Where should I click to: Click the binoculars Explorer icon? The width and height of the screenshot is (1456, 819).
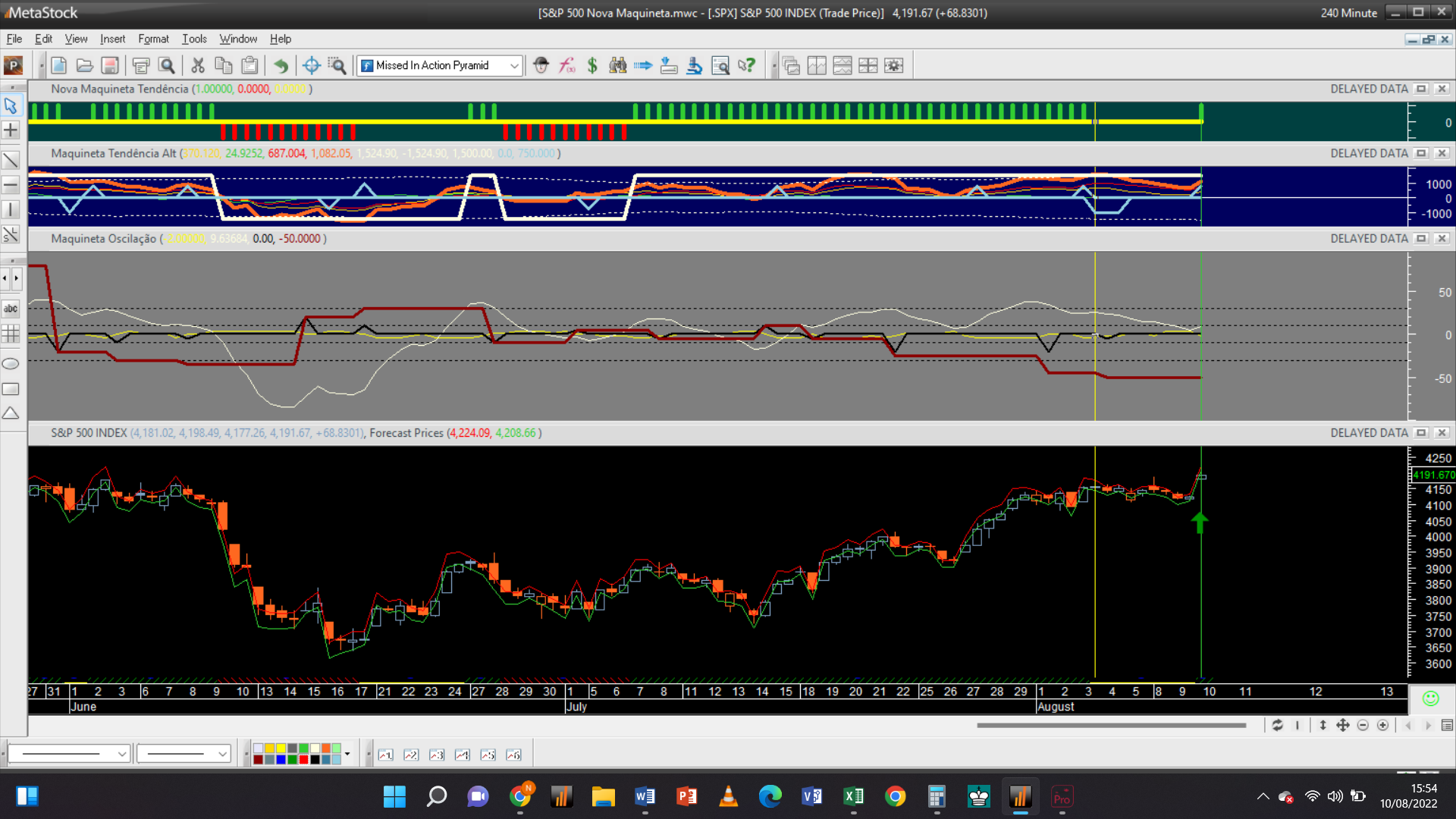tap(618, 66)
